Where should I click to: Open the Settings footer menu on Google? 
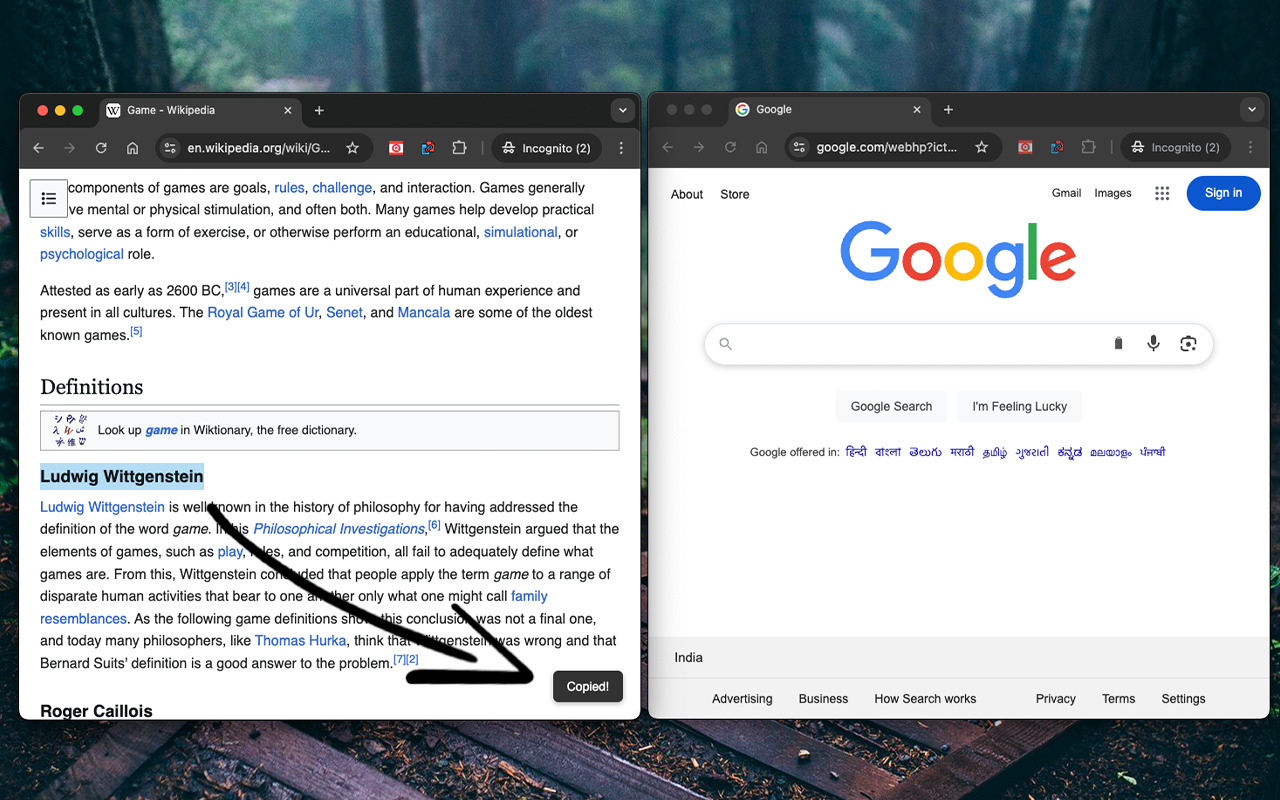(x=1183, y=699)
